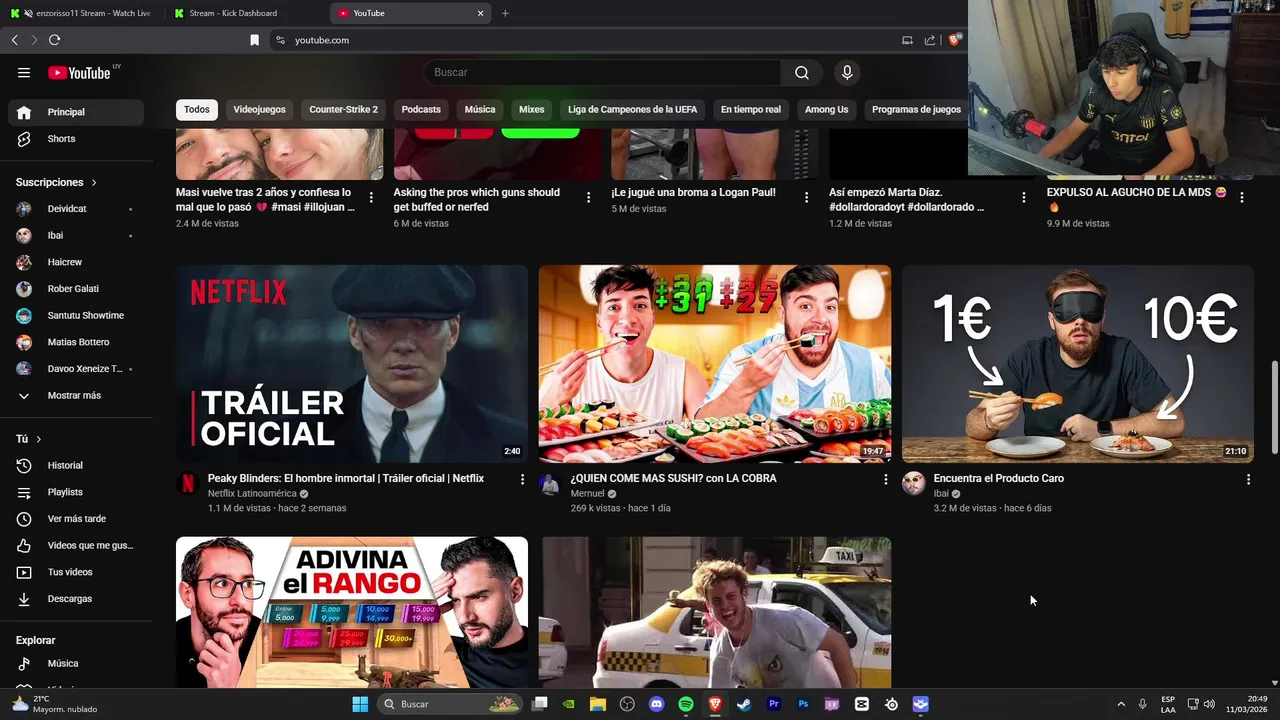Open Deividcat subscription channel

coord(76,209)
